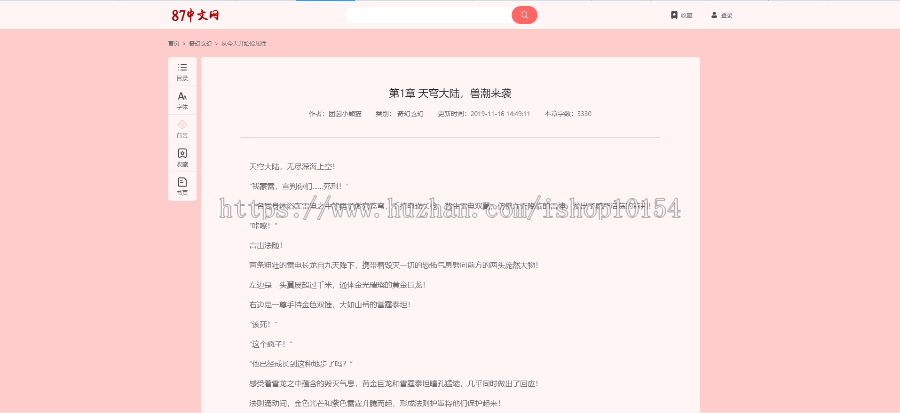Click chapter title 第1章 天穹大陆

click(450, 93)
